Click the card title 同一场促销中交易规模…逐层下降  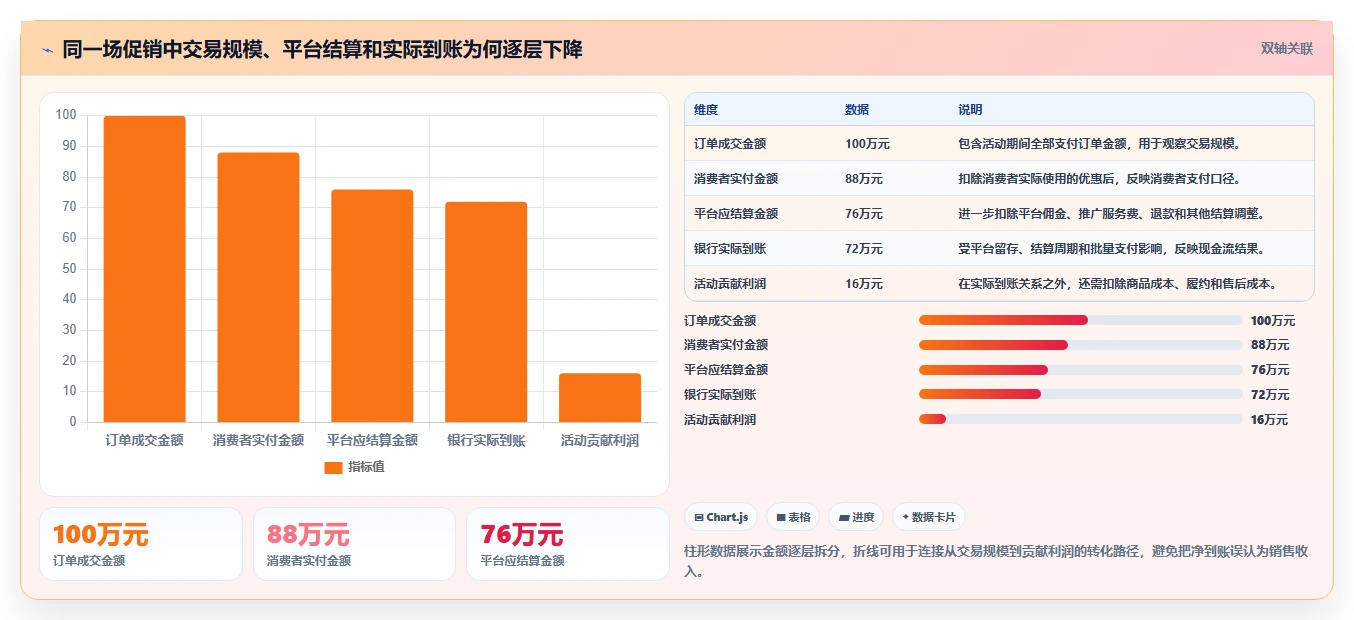(x=322, y=50)
